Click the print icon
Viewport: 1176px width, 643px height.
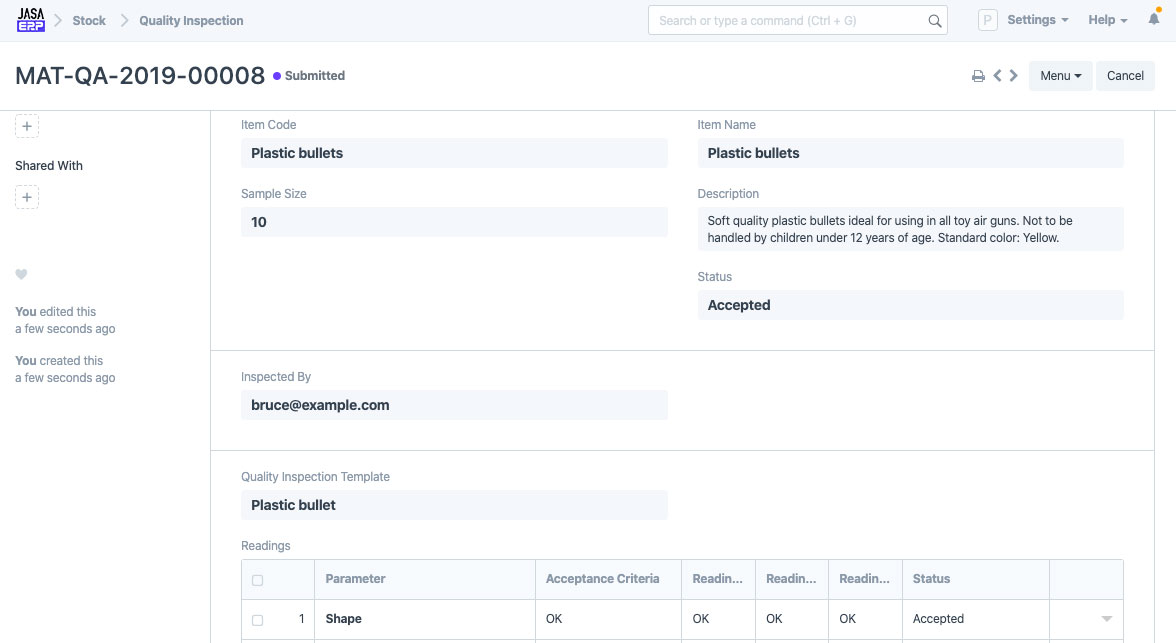pos(978,76)
